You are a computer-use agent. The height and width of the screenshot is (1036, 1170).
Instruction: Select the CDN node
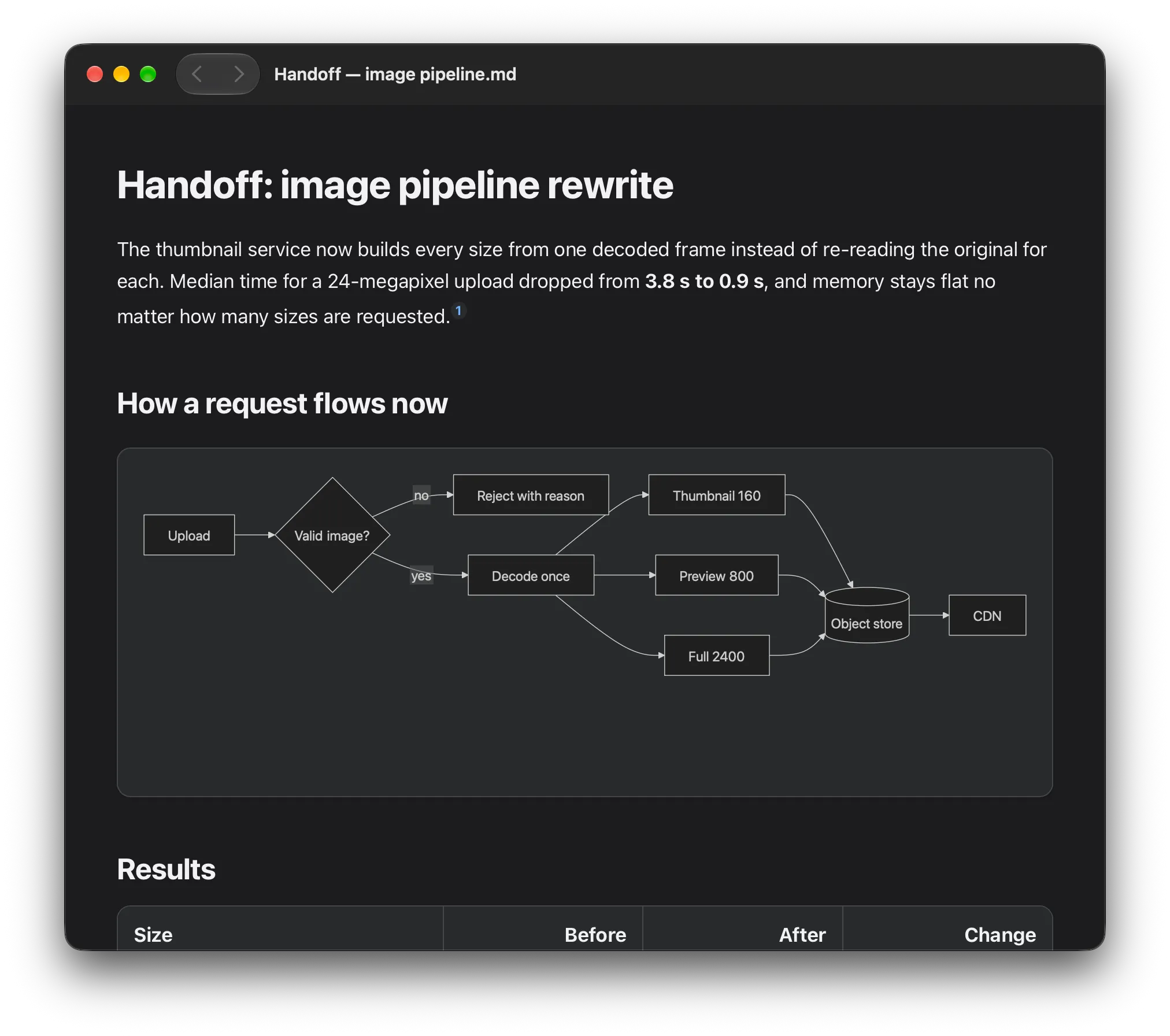click(x=987, y=615)
